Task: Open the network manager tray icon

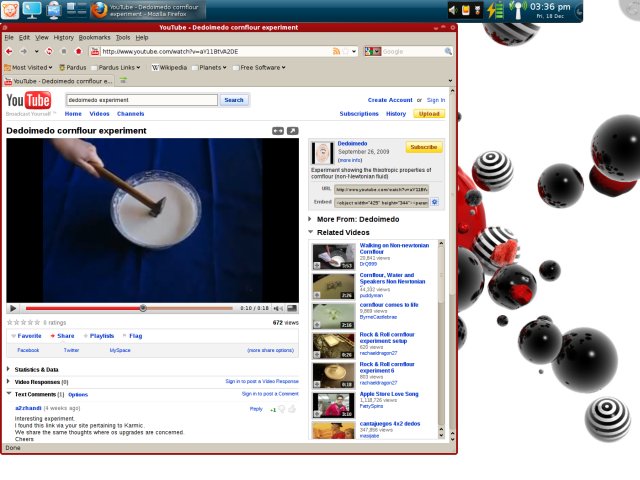Action: pos(517,10)
